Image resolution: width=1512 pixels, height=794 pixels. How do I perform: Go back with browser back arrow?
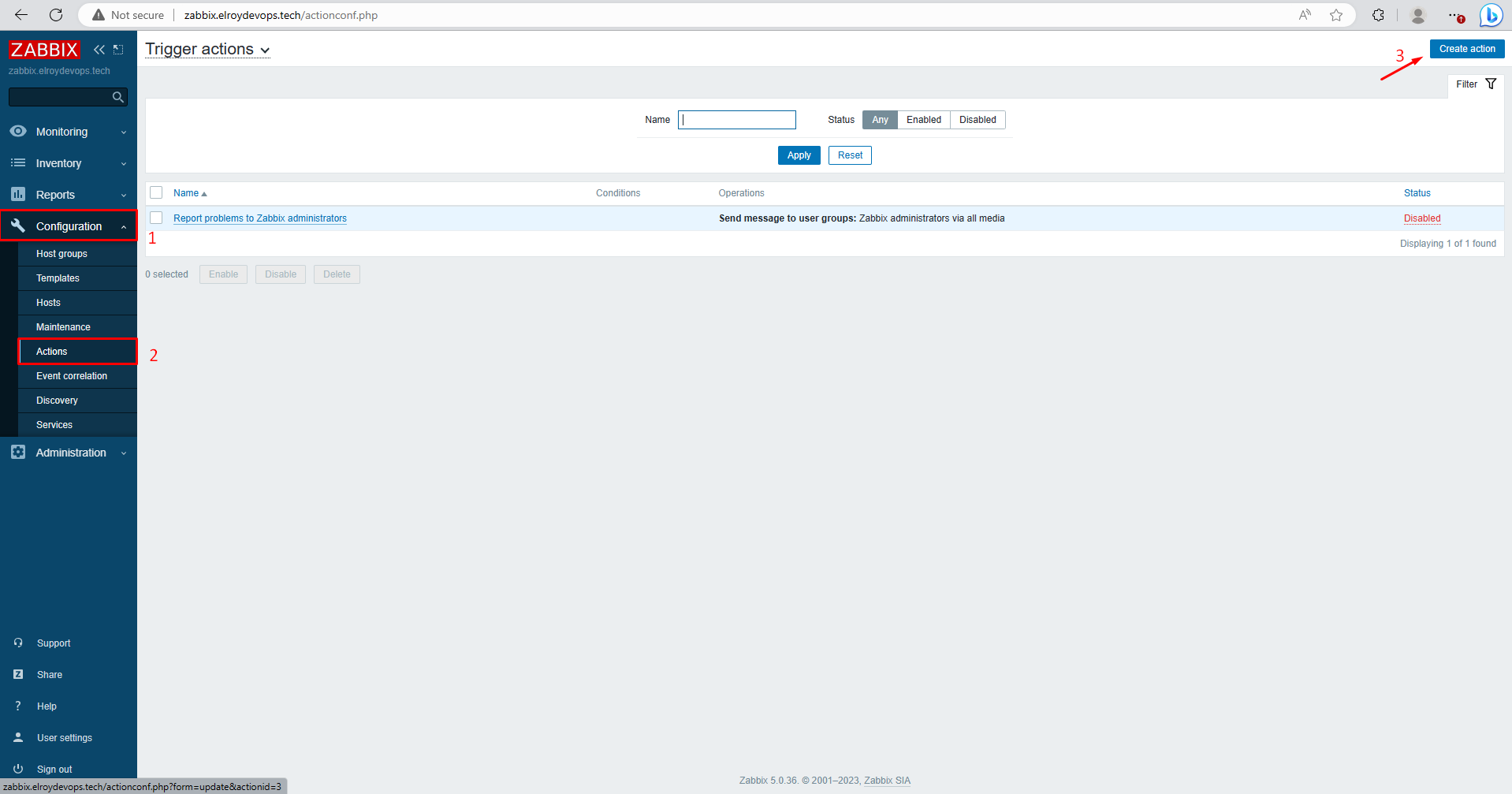point(21,15)
